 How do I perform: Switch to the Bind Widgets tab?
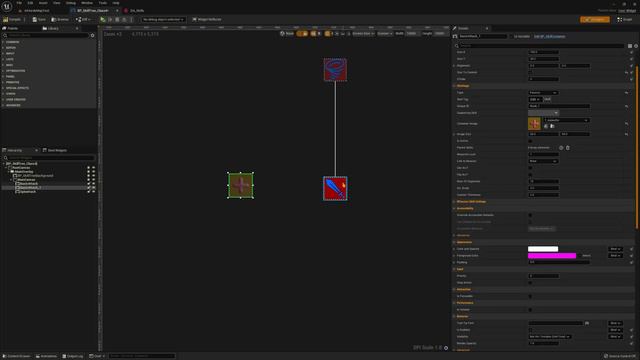tap(55, 150)
